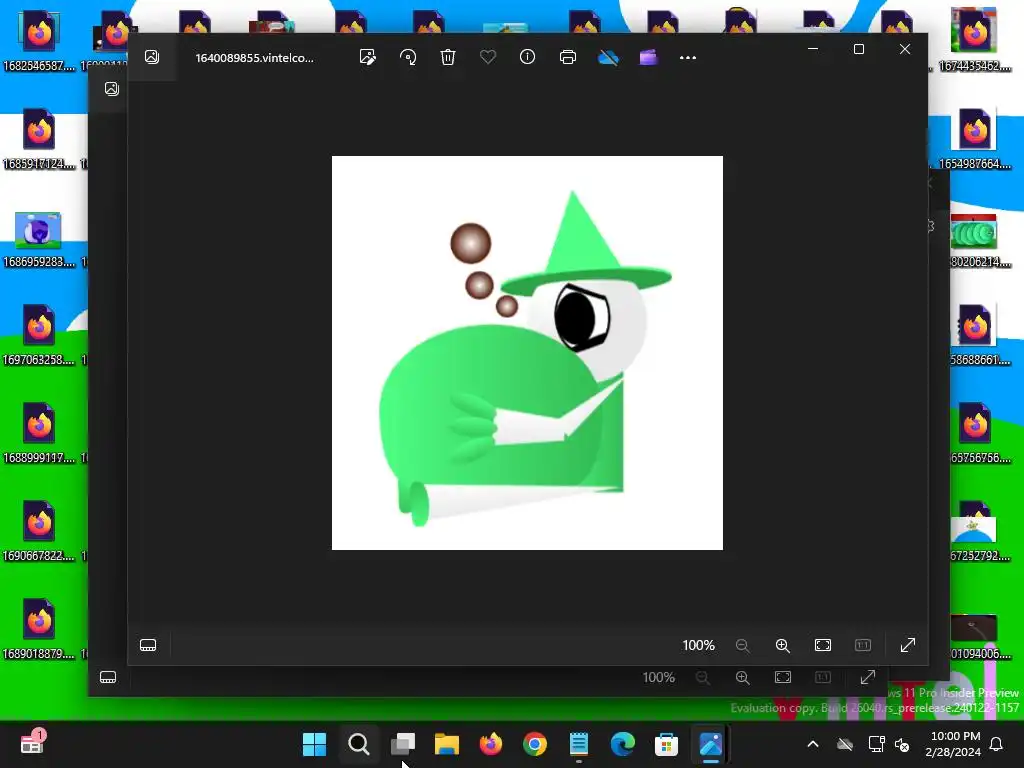Screen dimensions: 1024x768
Task: Select desktop file ending 01094006...
Action: pos(980,637)
